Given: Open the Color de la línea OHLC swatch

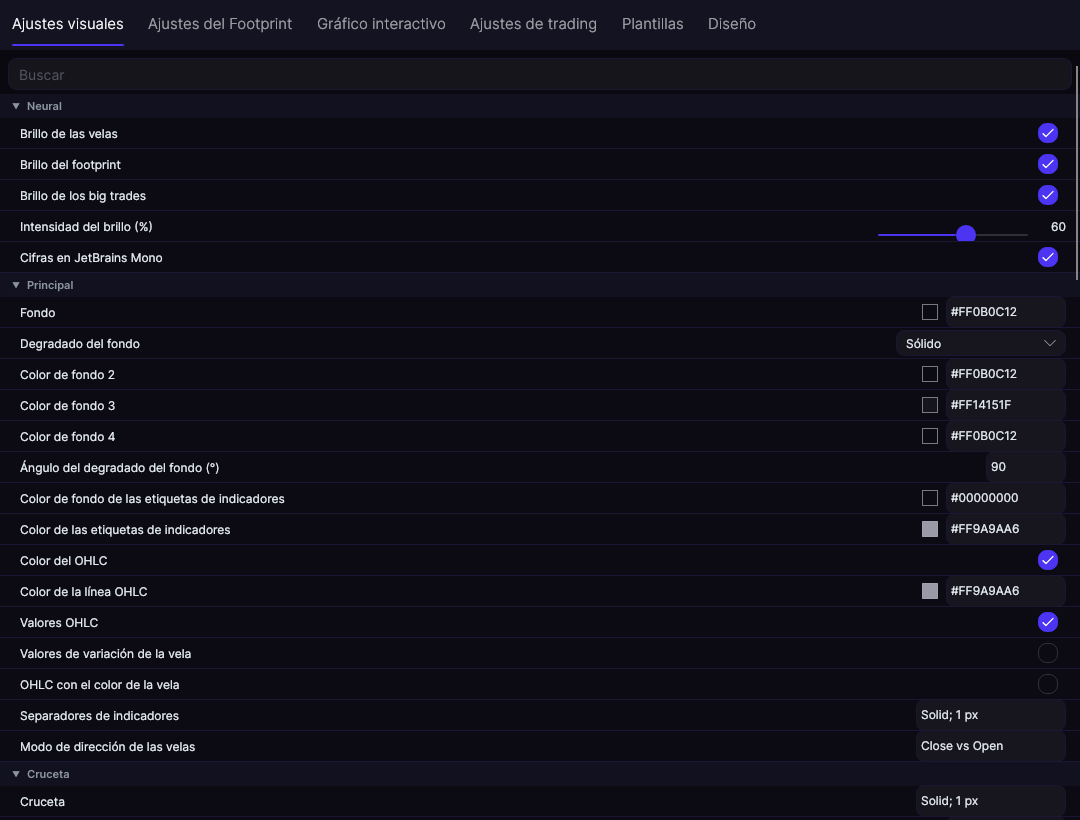Looking at the screenshot, I should coord(929,591).
